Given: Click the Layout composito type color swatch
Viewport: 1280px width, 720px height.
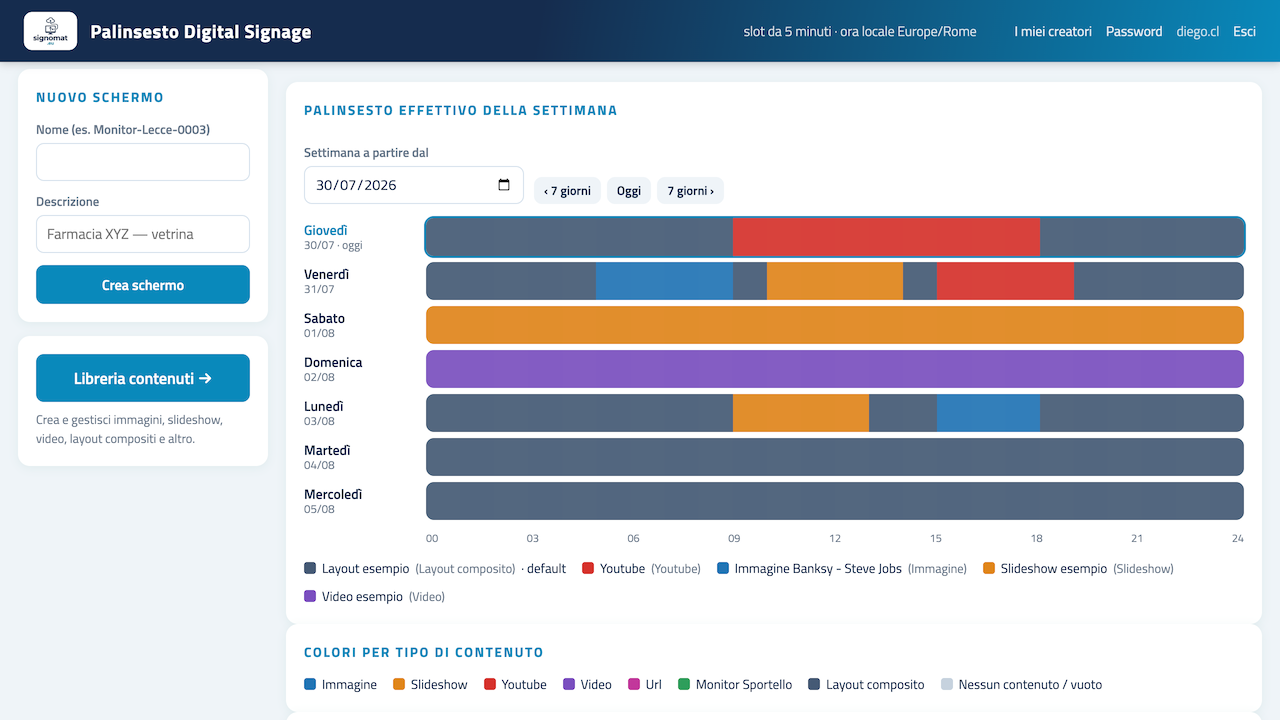Looking at the screenshot, I should click(x=814, y=684).
